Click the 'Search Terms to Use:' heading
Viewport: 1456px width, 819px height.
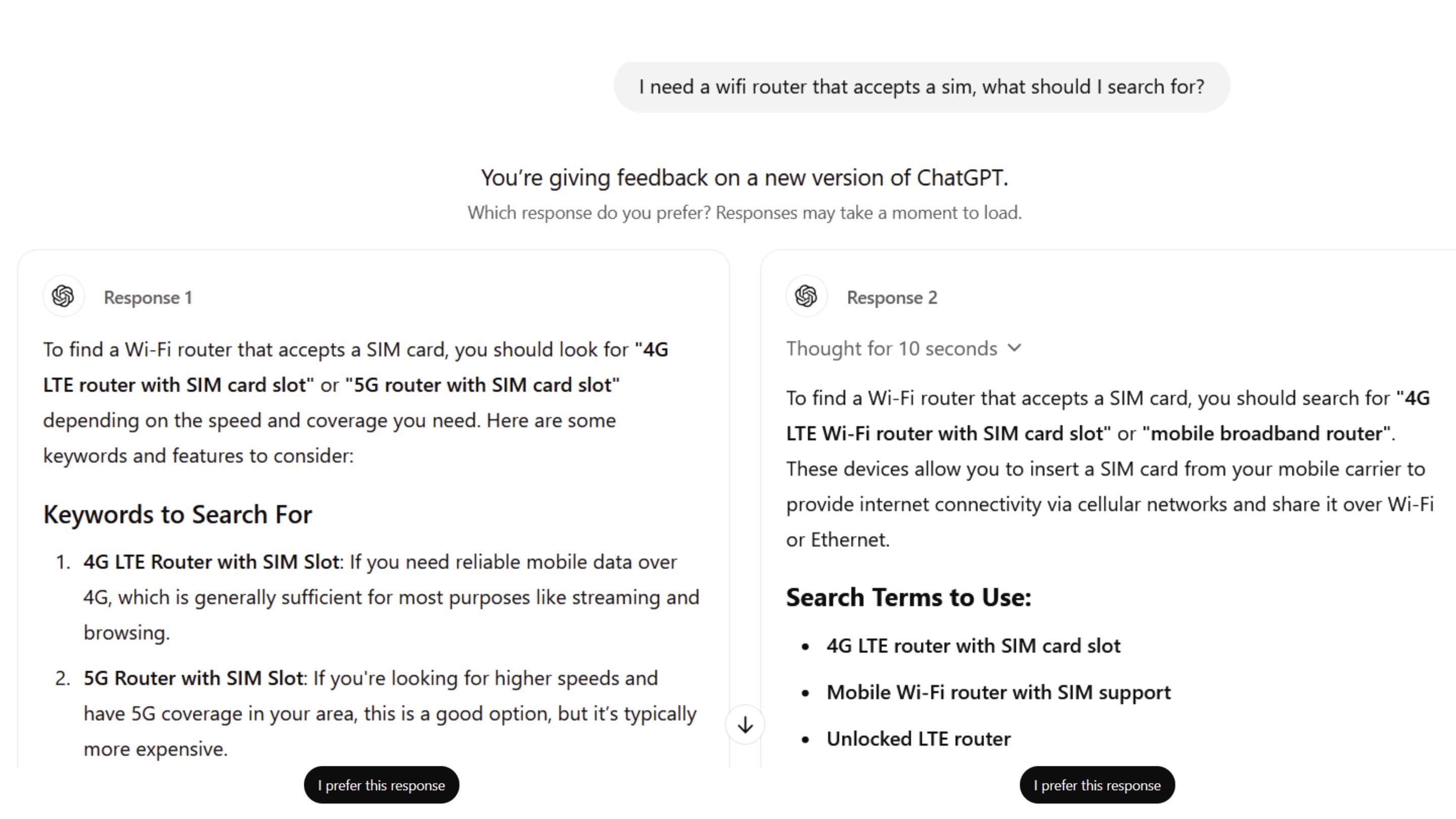908,598
